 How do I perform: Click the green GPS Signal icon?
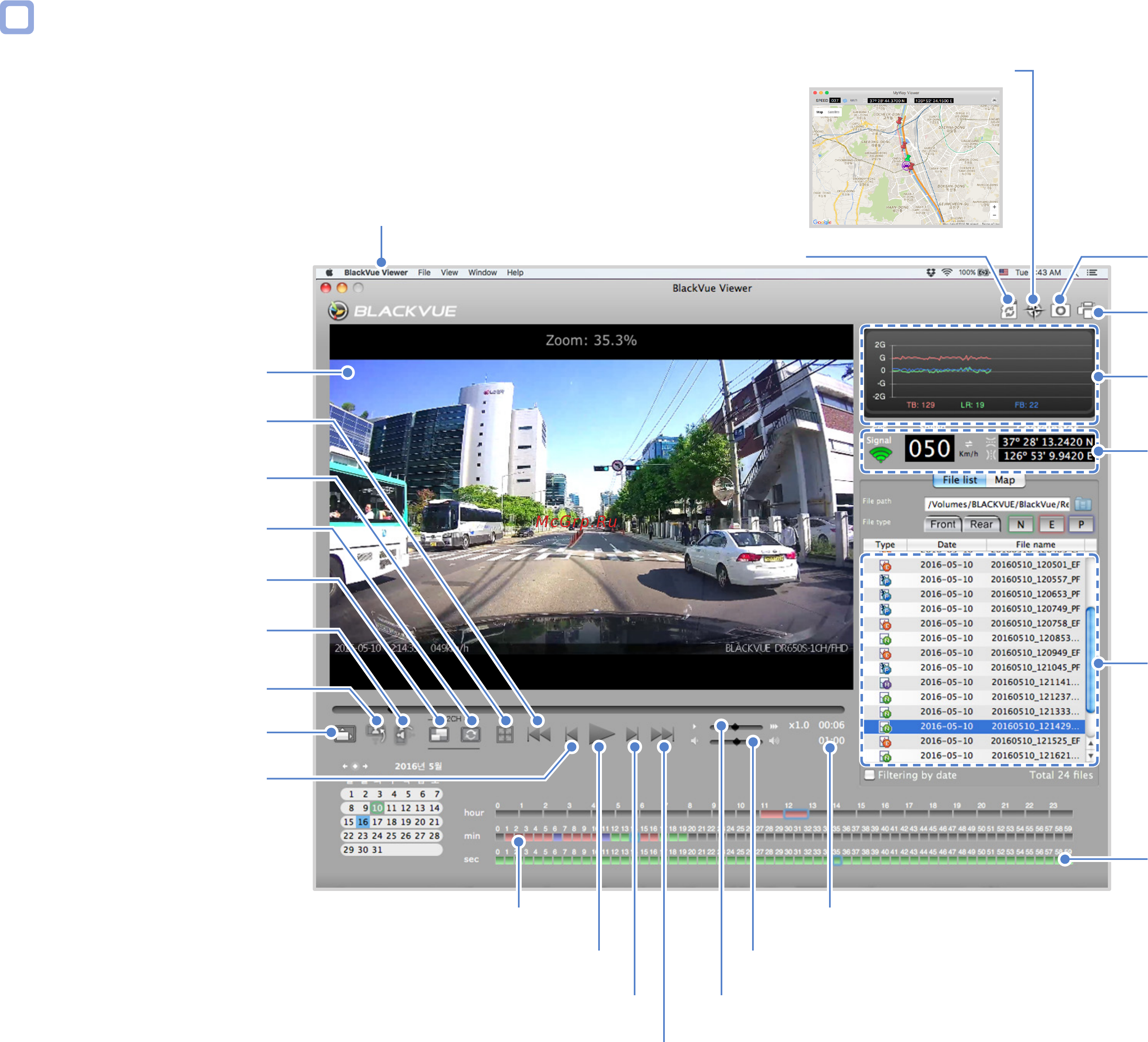click(x=880, y=455)
